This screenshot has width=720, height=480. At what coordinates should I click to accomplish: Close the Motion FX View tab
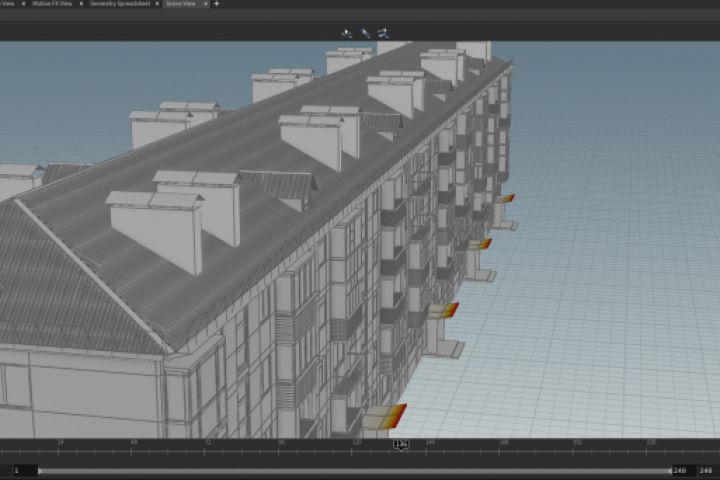(x=81, y=4)
